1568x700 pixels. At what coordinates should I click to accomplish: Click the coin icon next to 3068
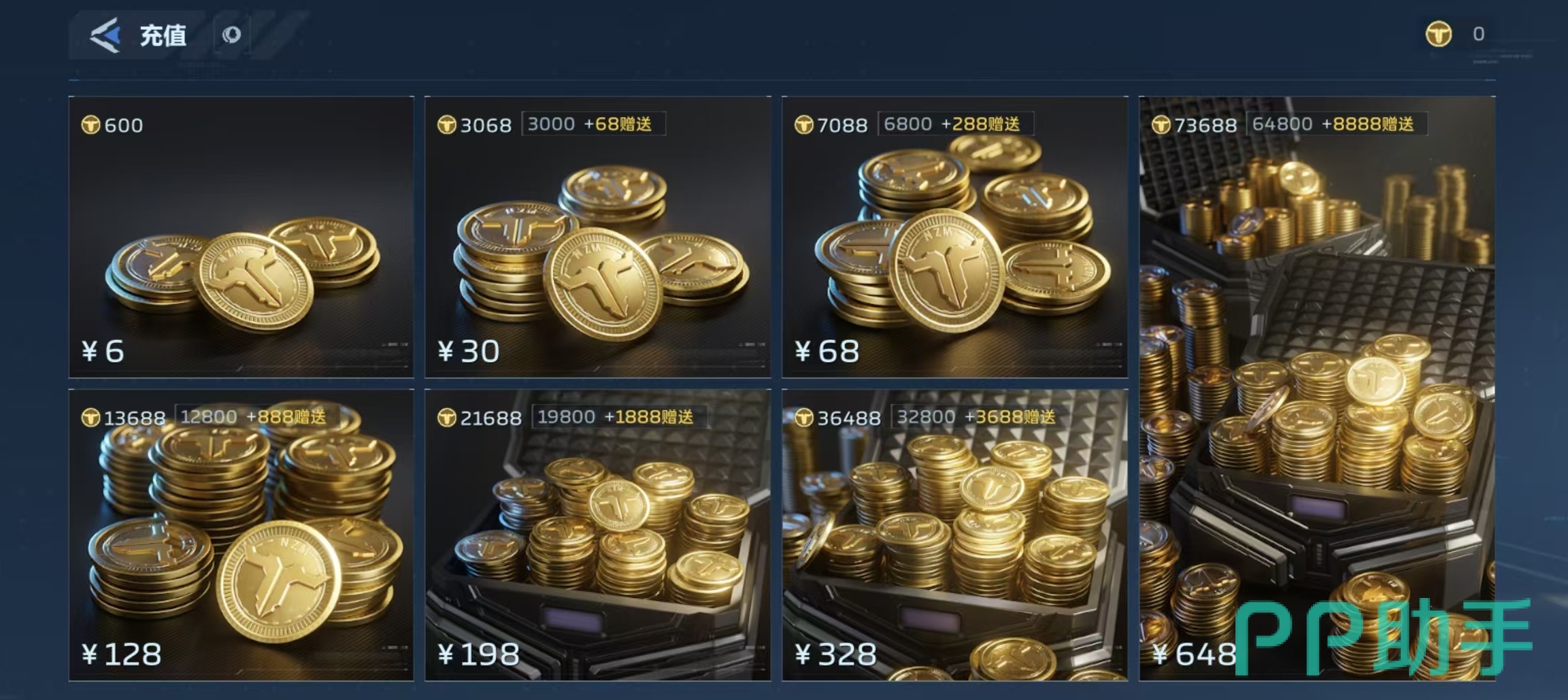pyautogui.click(x=447, y=125)
